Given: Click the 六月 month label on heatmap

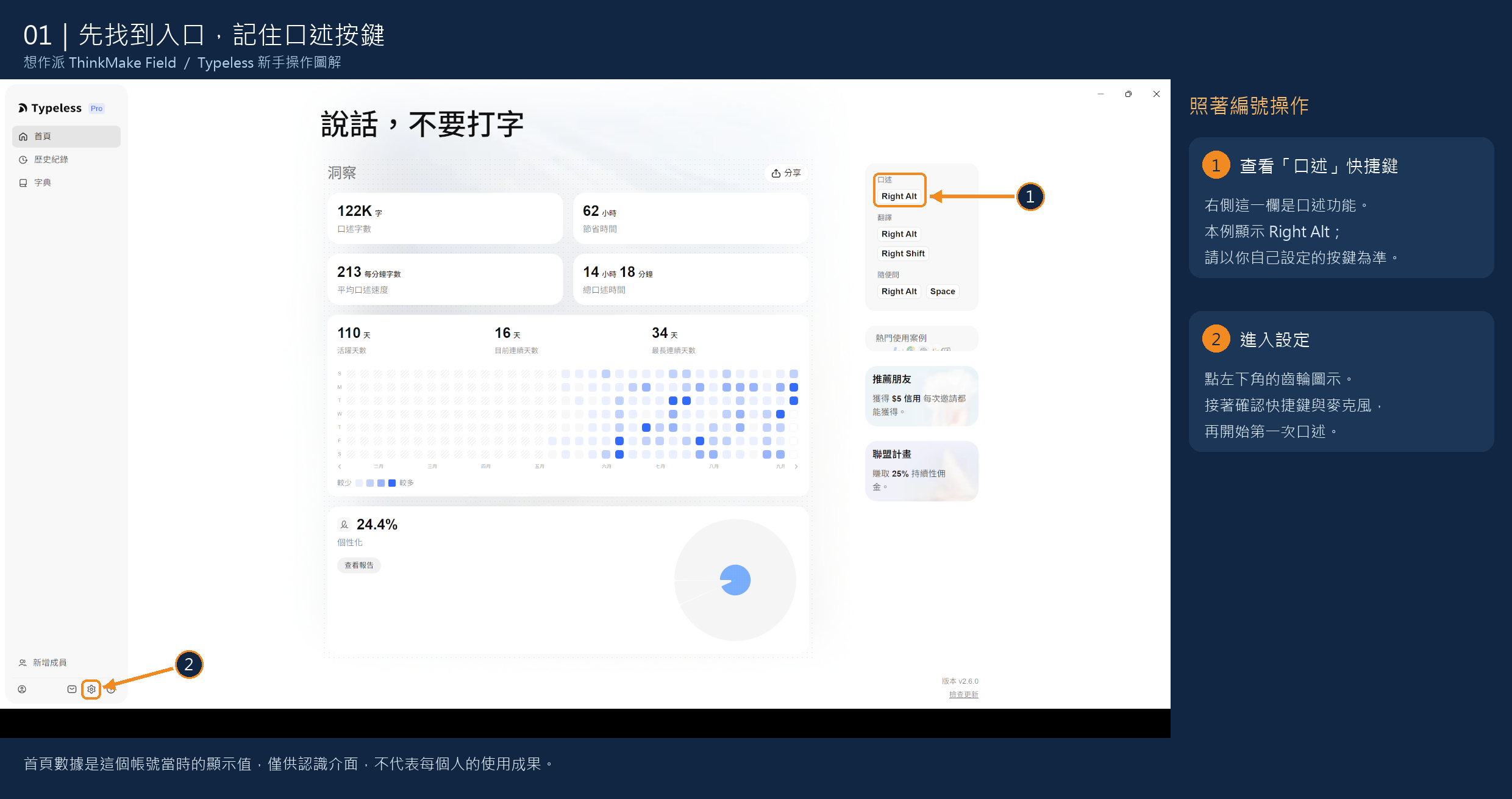Looking at the screenshot, I should pyautogui.click(x=607, y=467).
